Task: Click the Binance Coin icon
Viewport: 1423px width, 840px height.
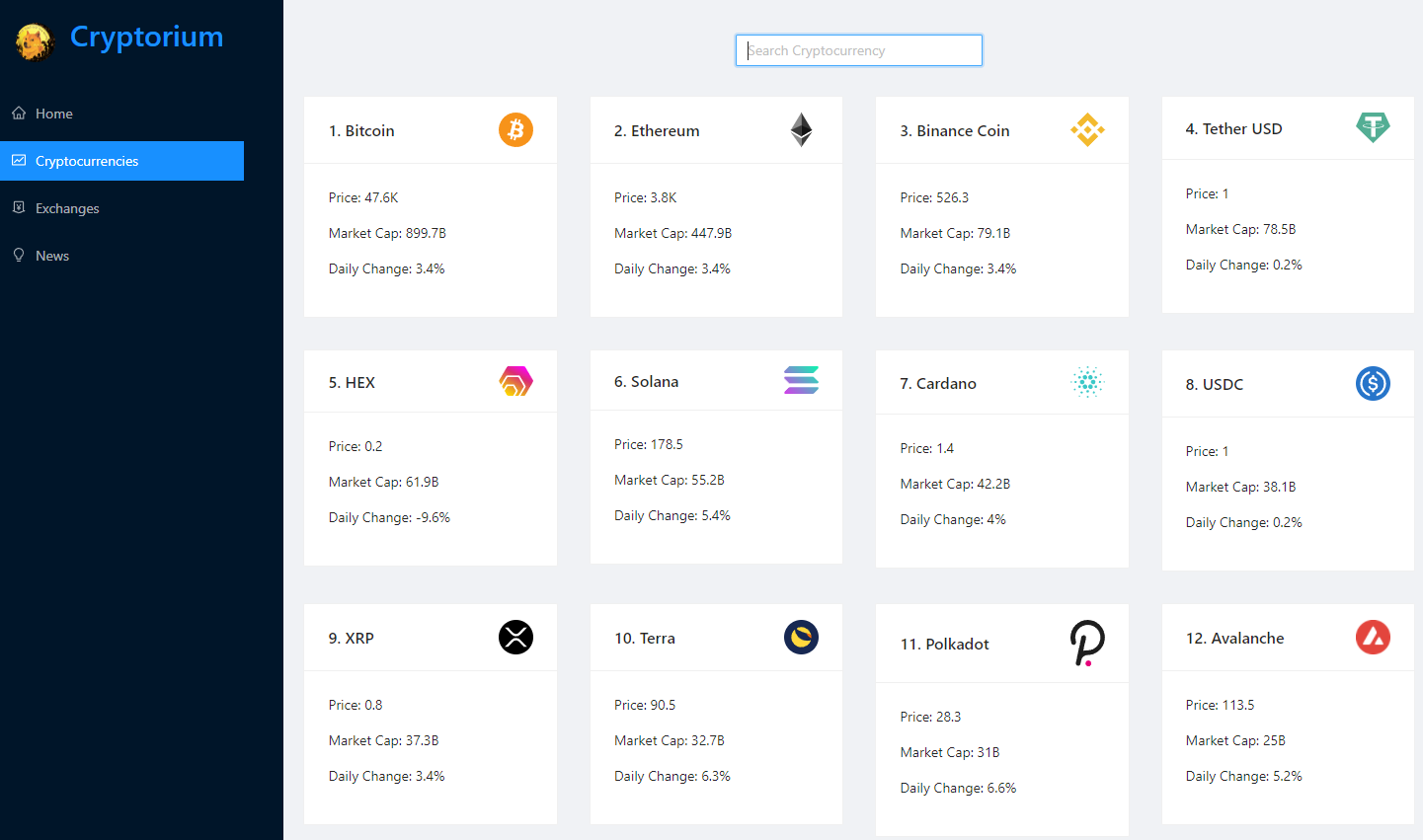Action: 1087,129
